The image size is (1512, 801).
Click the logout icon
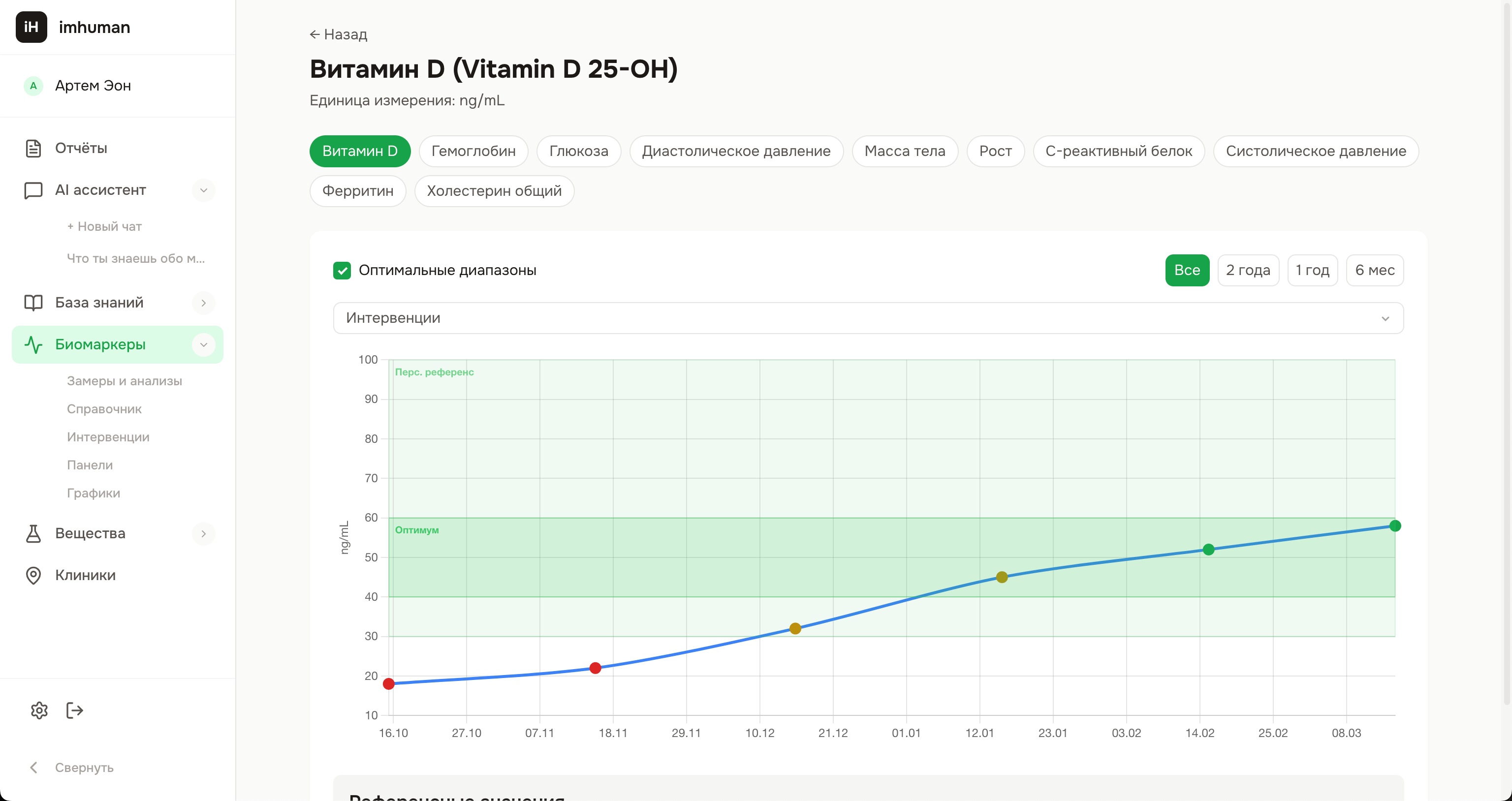[74, 710]
